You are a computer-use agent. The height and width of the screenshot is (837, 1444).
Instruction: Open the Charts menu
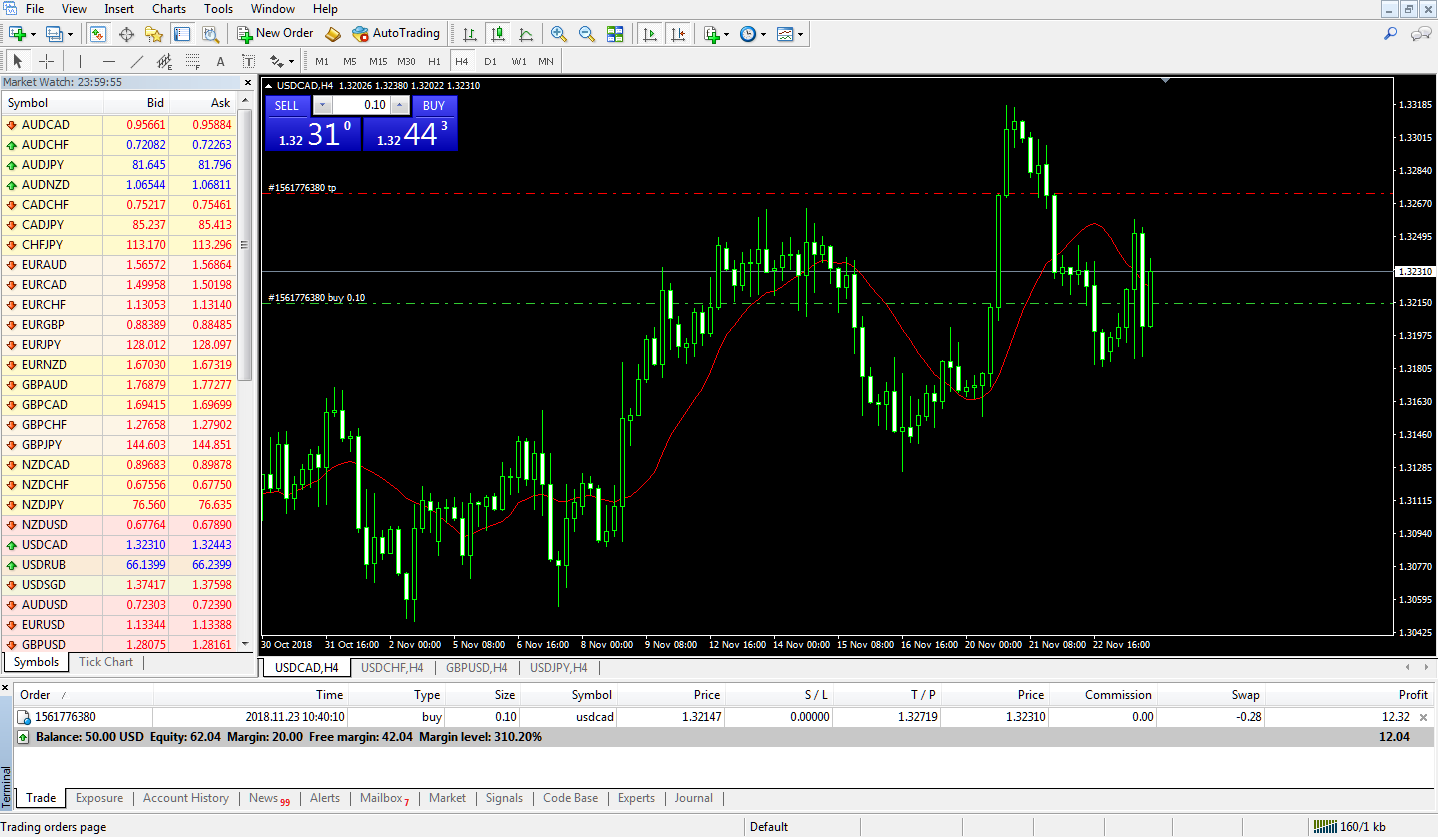168,9
